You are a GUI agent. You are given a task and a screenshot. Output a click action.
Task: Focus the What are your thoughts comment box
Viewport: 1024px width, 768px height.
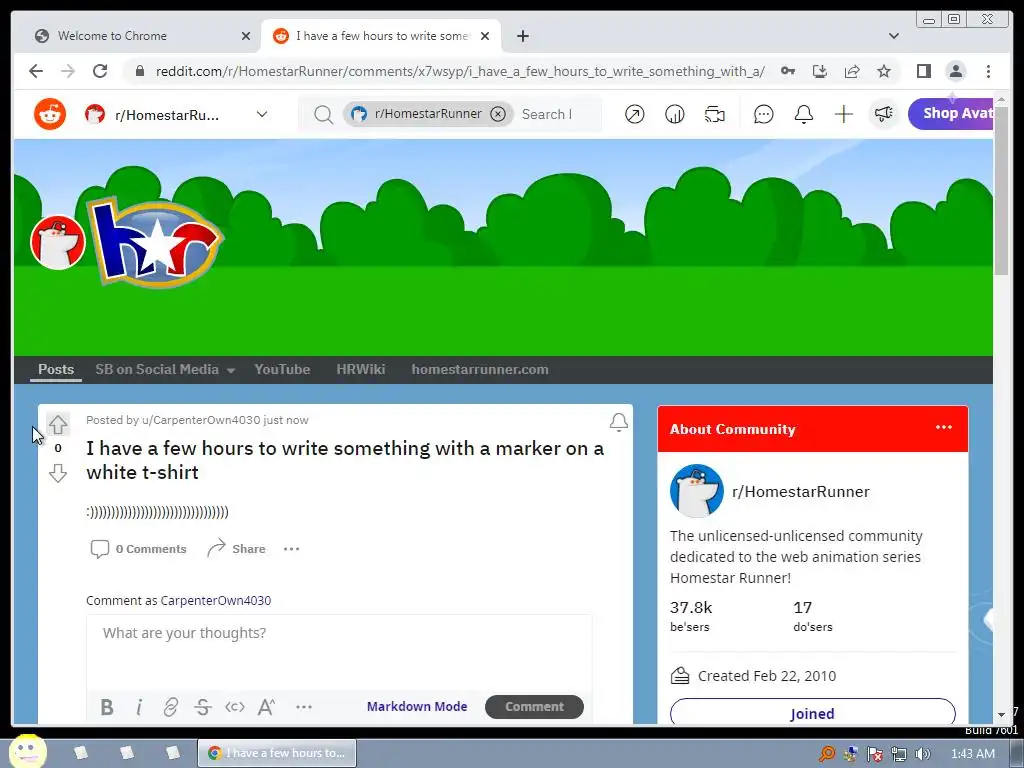pos(339,653)
